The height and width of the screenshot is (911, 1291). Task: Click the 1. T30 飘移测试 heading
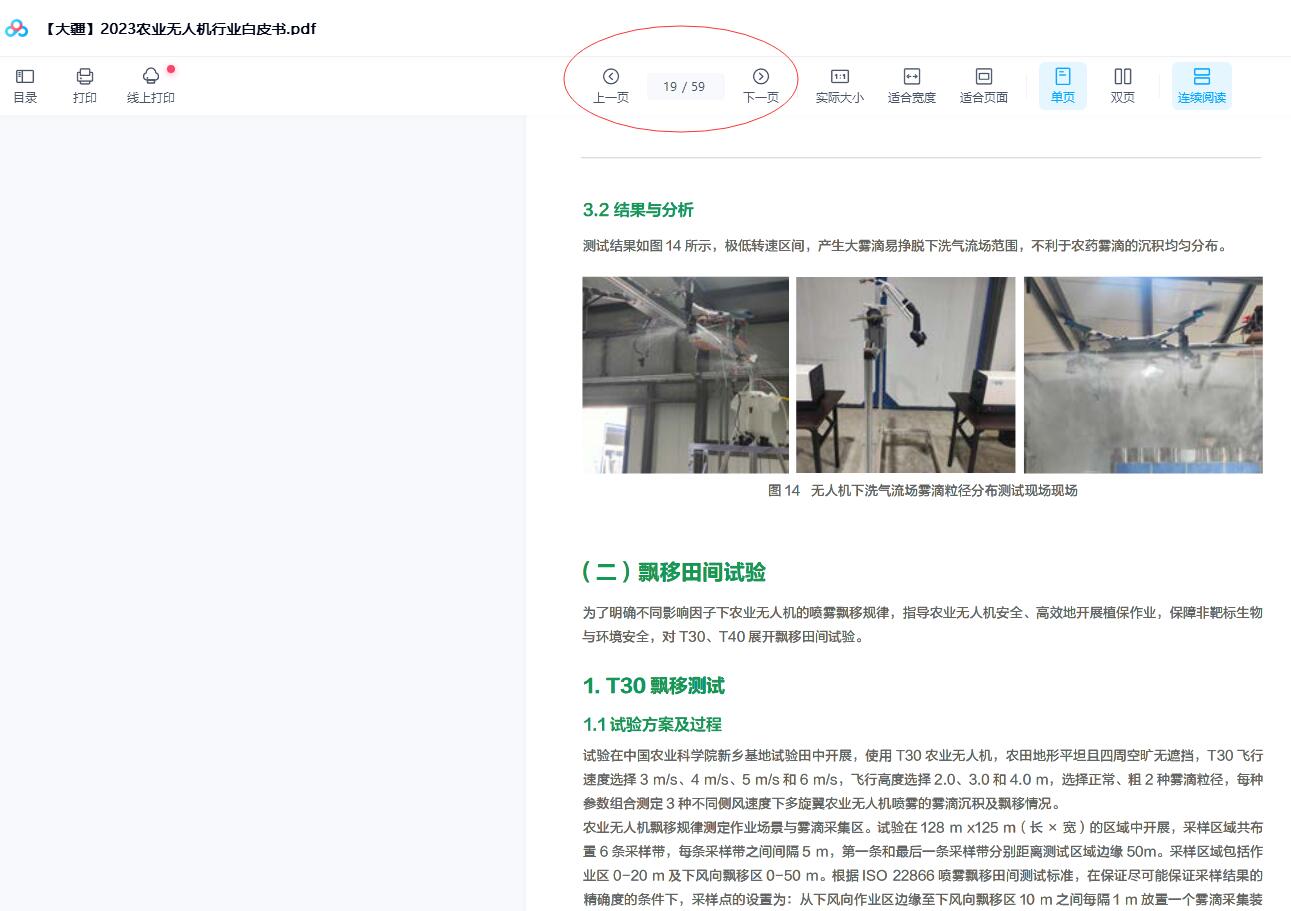tap(653, 686)
